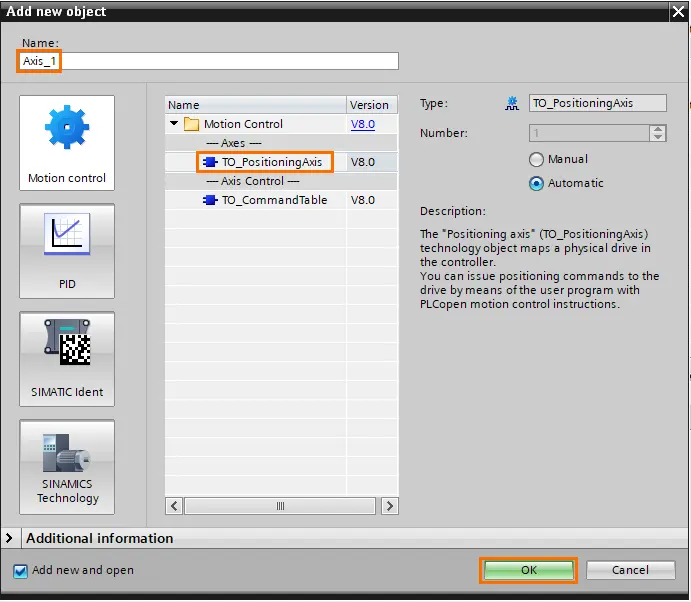The image size is (691, 602).
Task: Click the TO_CommandTable blue block icon
Action: click(x=210, y=200)
